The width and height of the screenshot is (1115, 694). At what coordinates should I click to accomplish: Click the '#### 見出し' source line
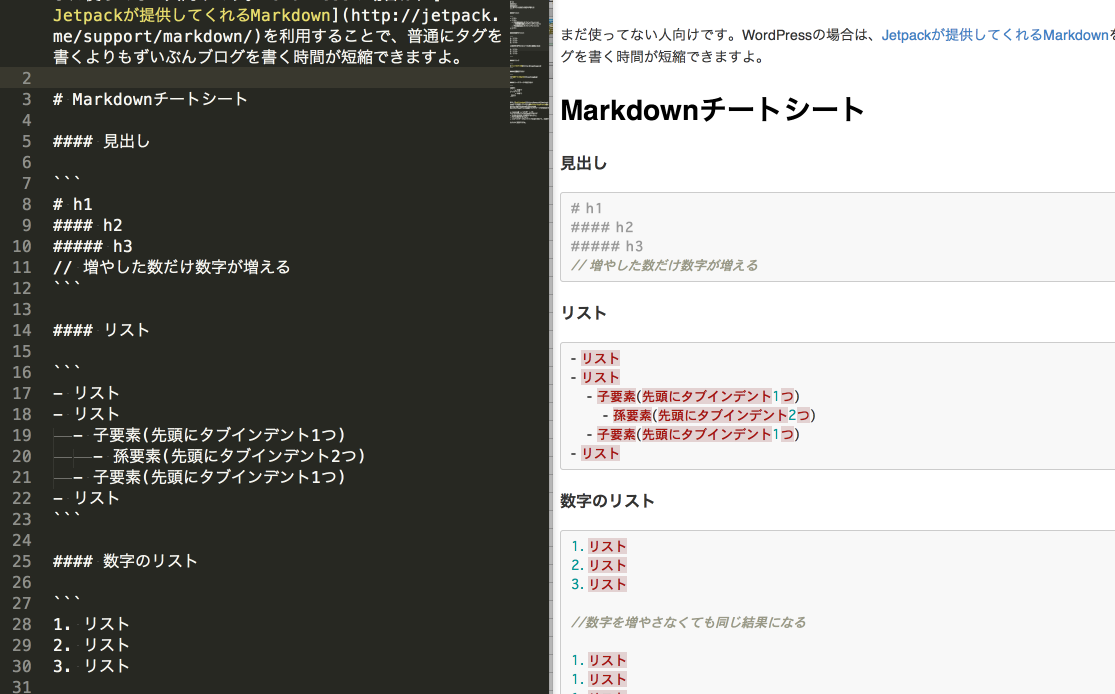[101, 142]
